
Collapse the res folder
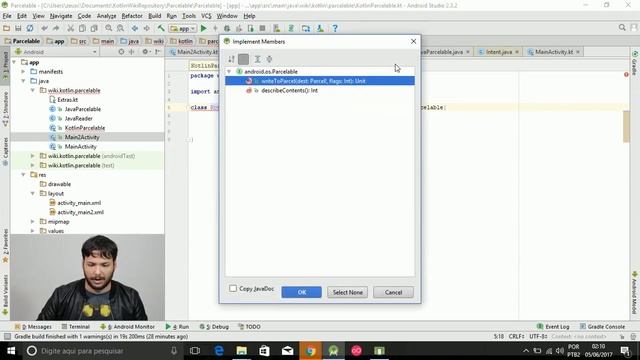tap(23, 175)
